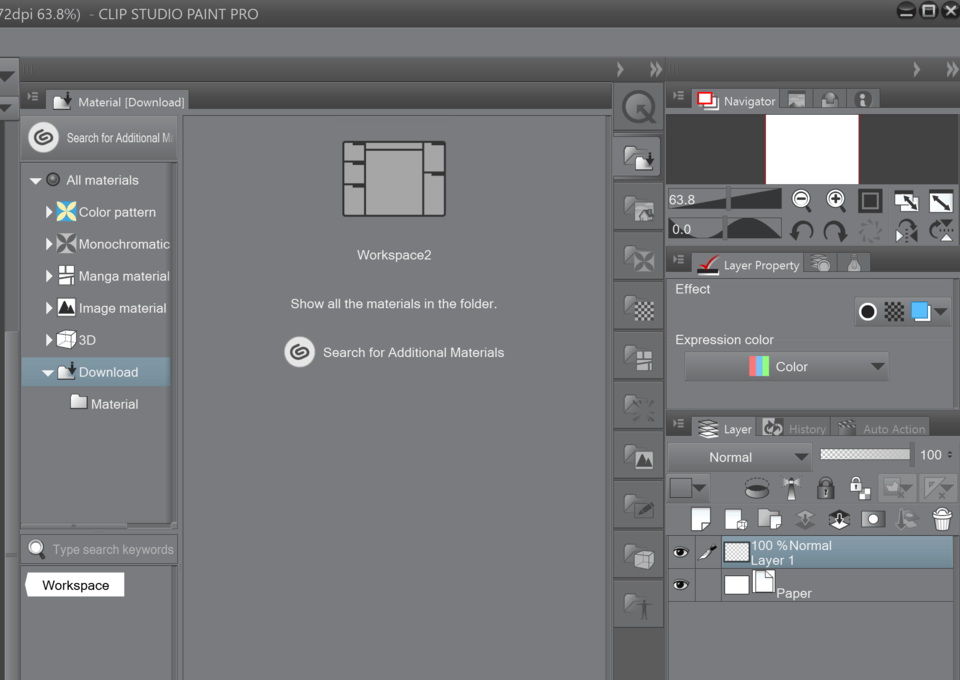The image size is (960, 680).
Task: Create a new layer folder
Action: (x=770, y=519)
